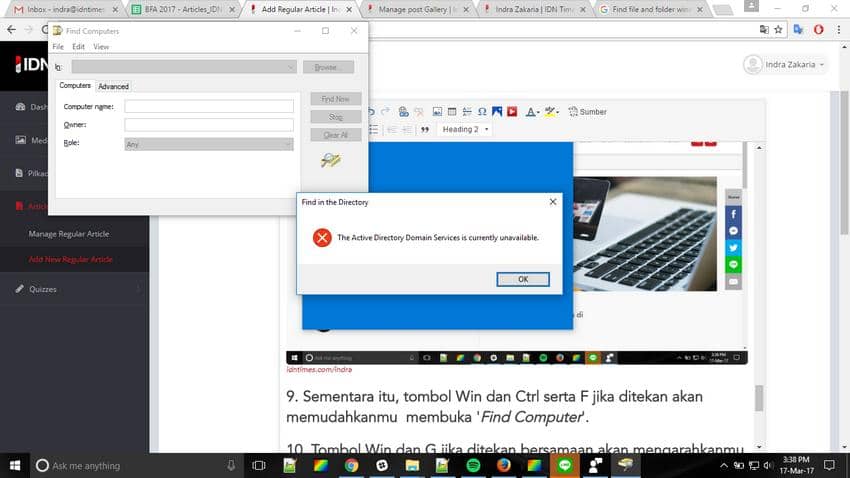Insert a table using the table icon
This screenshot has height=478, width=850.
tap(452, 112)
